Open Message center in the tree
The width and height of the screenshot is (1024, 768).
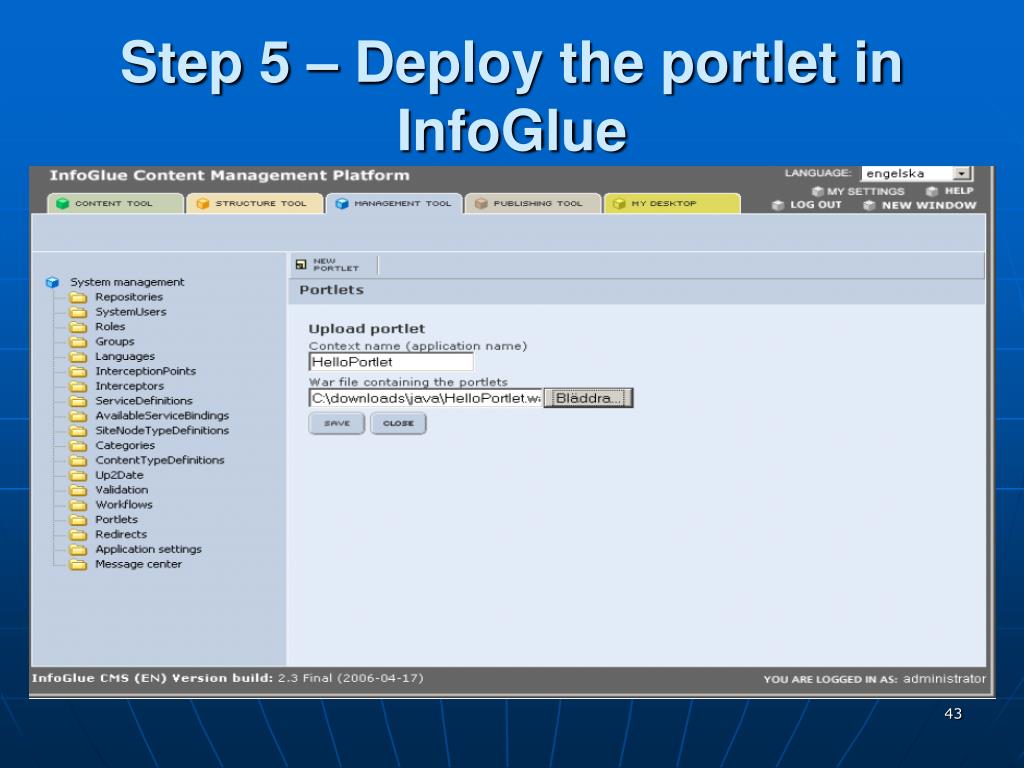point(138,564)
